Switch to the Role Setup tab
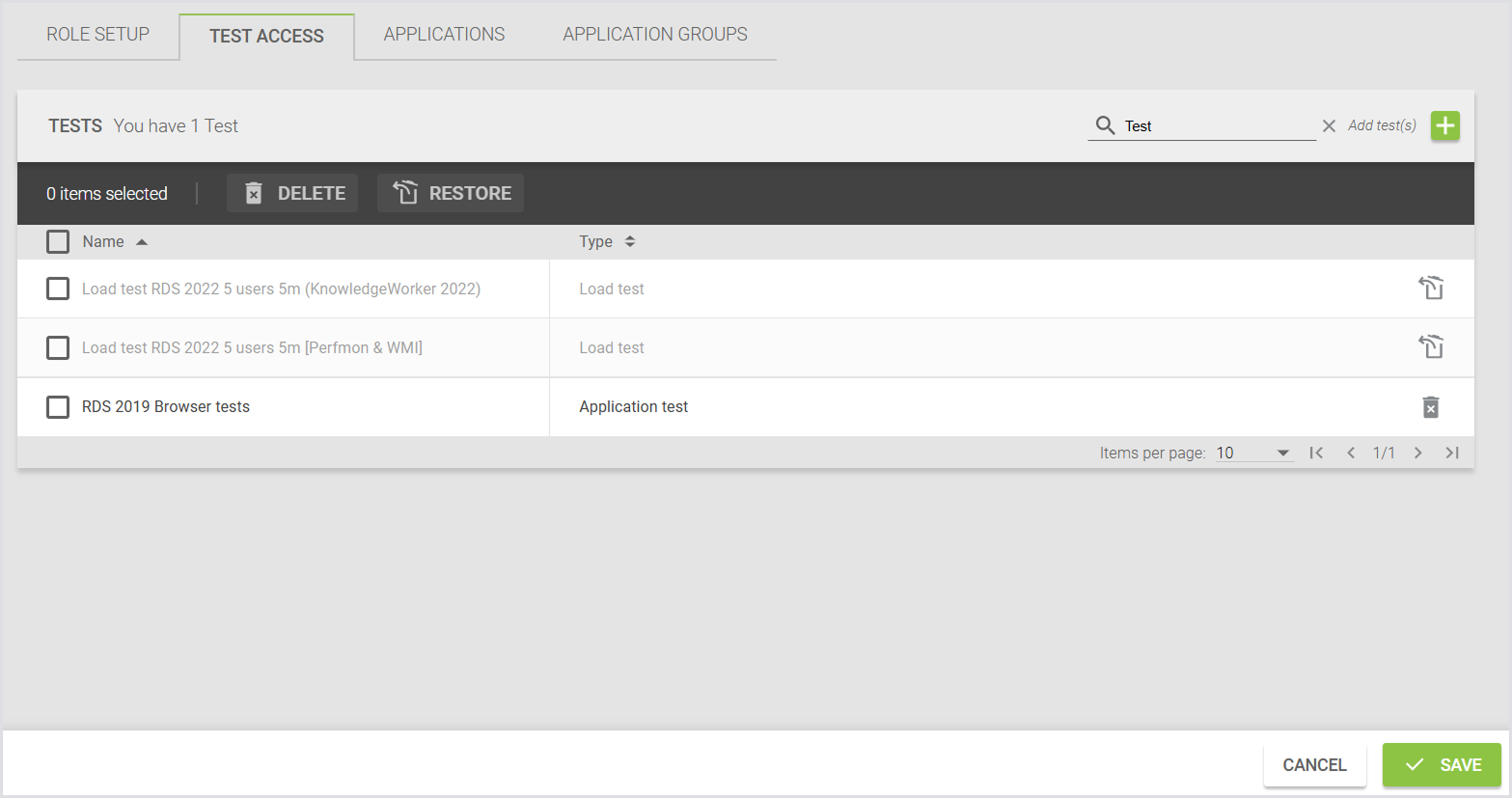 [98, 35]
